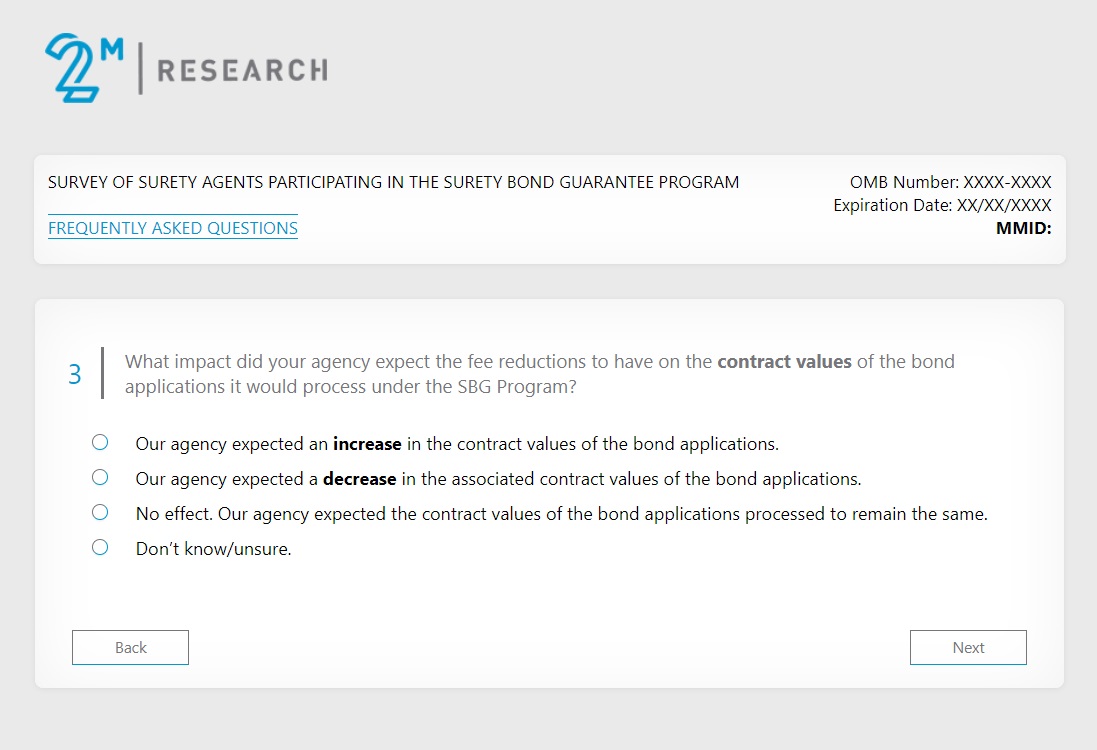
Task: Click the bold "contract values" text in question
Action: click(784, 361)
